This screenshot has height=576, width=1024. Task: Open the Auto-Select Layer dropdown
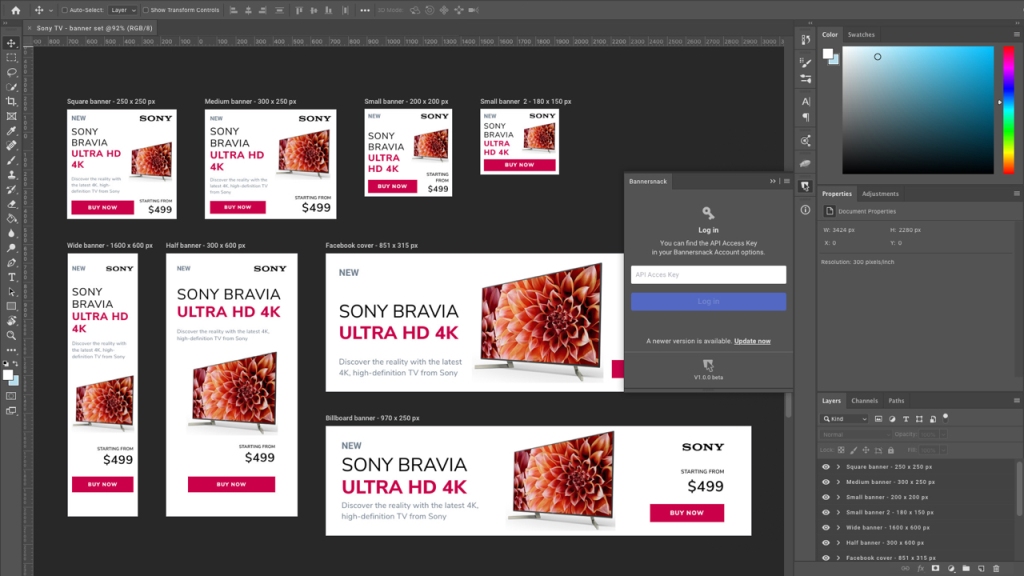(123, 10)
